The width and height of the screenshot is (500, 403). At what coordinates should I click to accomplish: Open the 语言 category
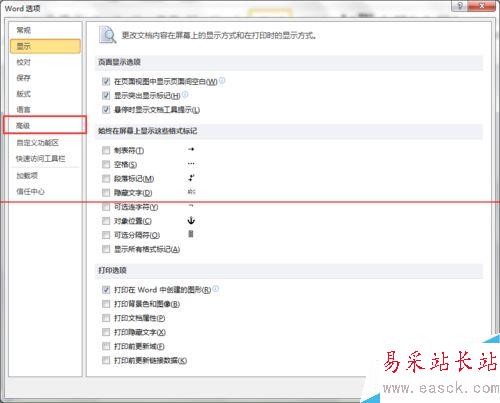pos(45,110)
